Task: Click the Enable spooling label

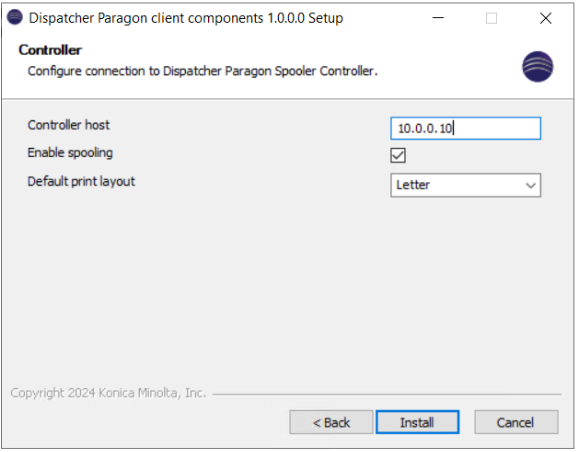Action: (70, 153)
